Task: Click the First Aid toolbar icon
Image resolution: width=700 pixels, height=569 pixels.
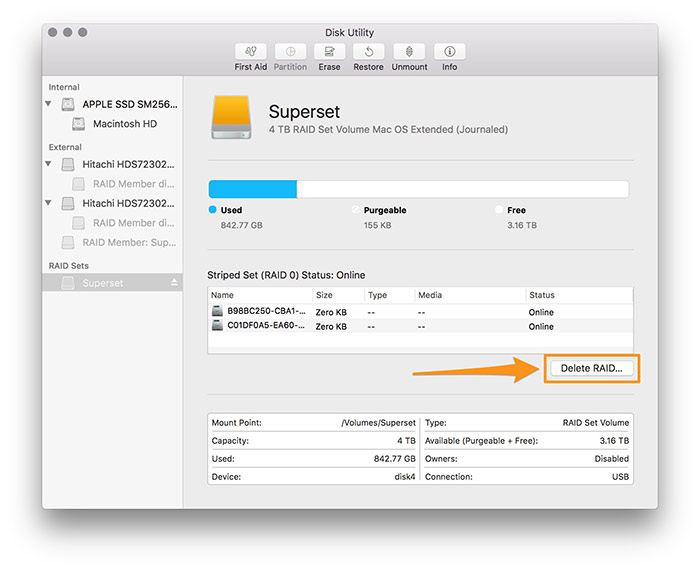Action: click(x=250, y=52)
